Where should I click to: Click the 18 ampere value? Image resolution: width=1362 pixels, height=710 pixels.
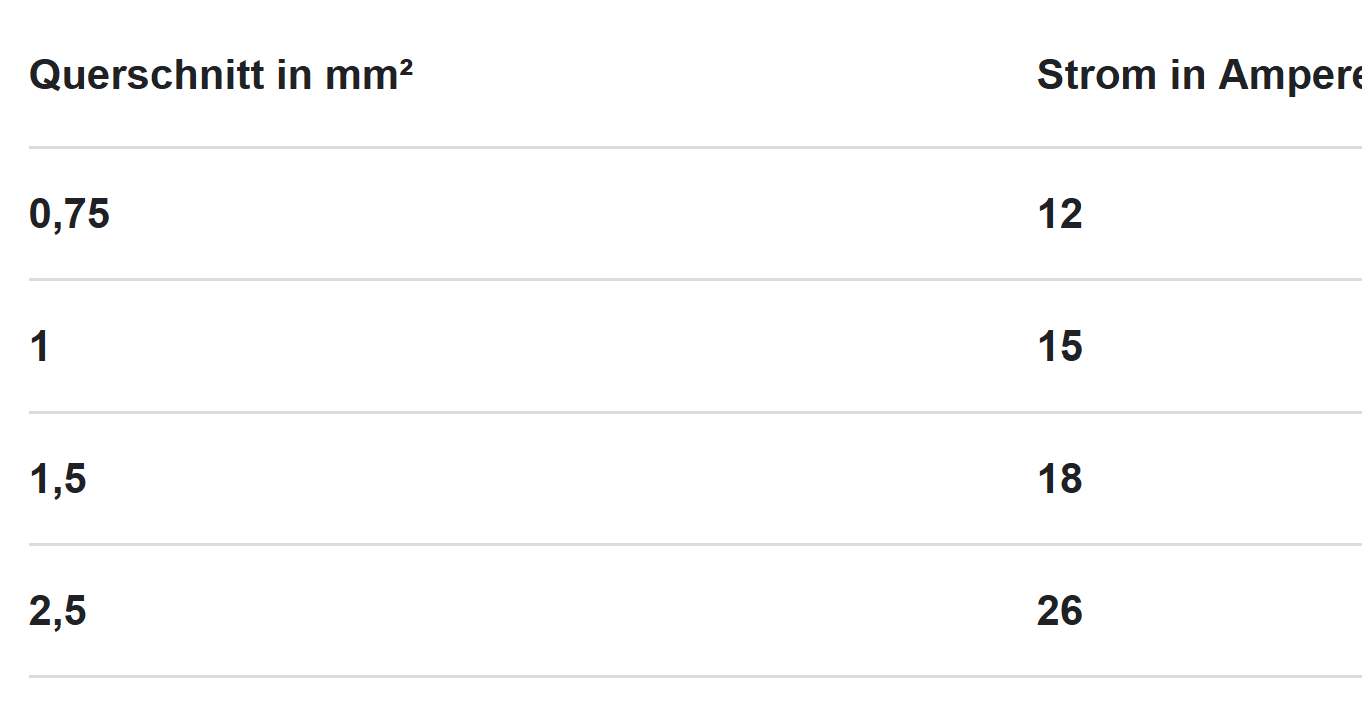(1060, 479)
